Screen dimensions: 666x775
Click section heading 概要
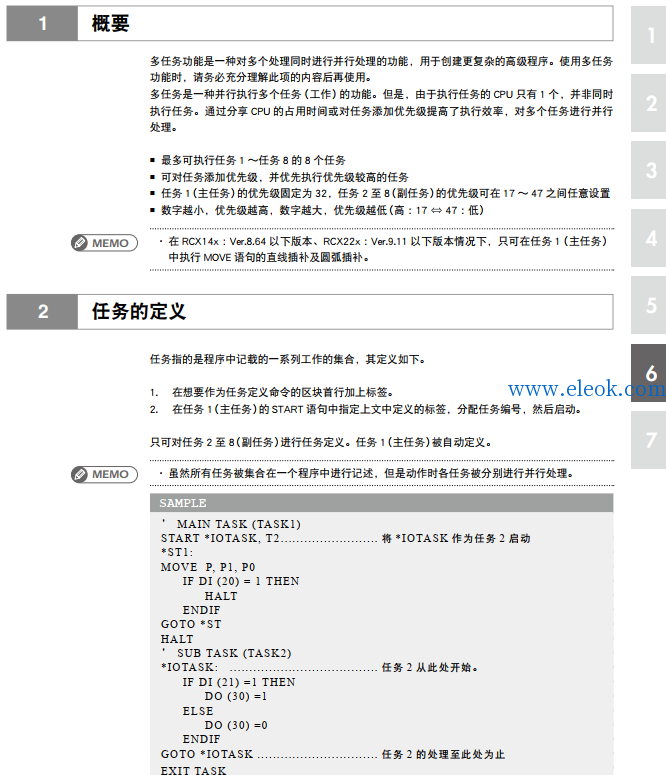[110, 23]
